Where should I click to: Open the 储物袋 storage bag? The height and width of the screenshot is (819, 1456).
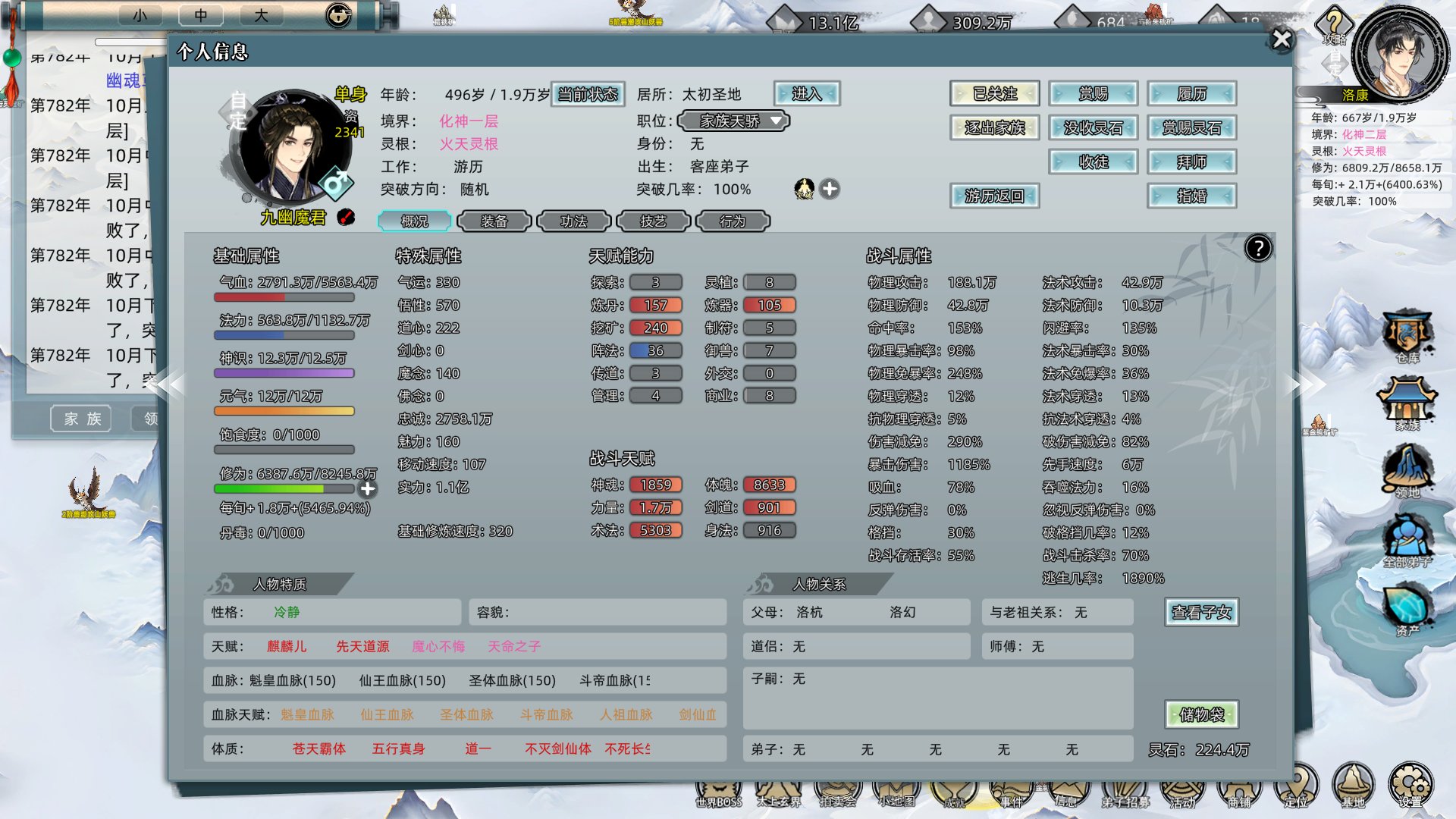(1202, 714)
